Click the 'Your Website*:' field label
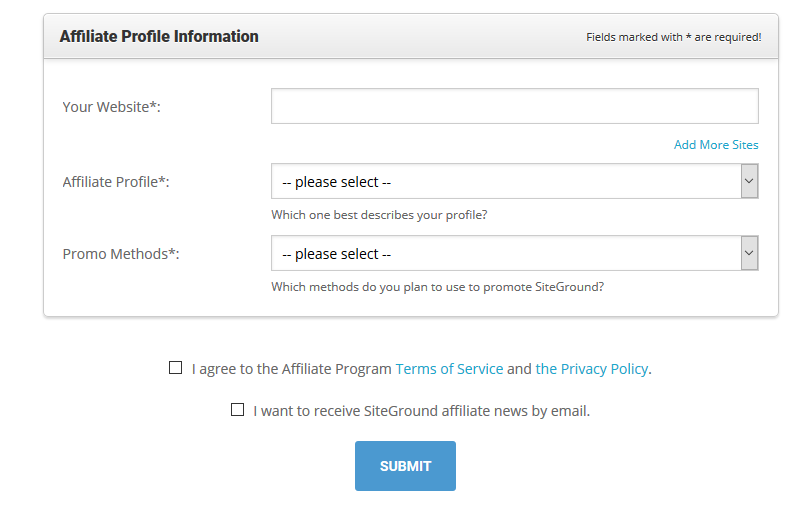801x510 pixels. pos(111,107)
